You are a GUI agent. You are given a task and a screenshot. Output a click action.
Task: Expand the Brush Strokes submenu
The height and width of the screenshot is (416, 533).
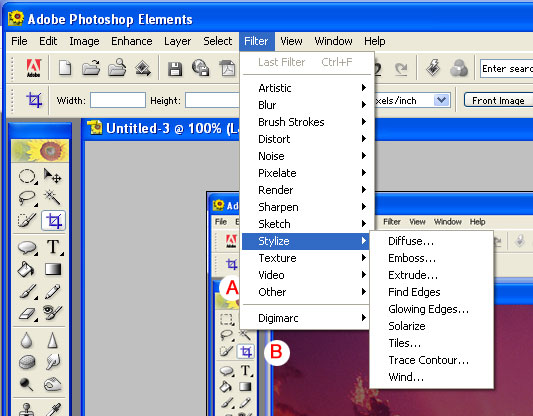point(308,122)
